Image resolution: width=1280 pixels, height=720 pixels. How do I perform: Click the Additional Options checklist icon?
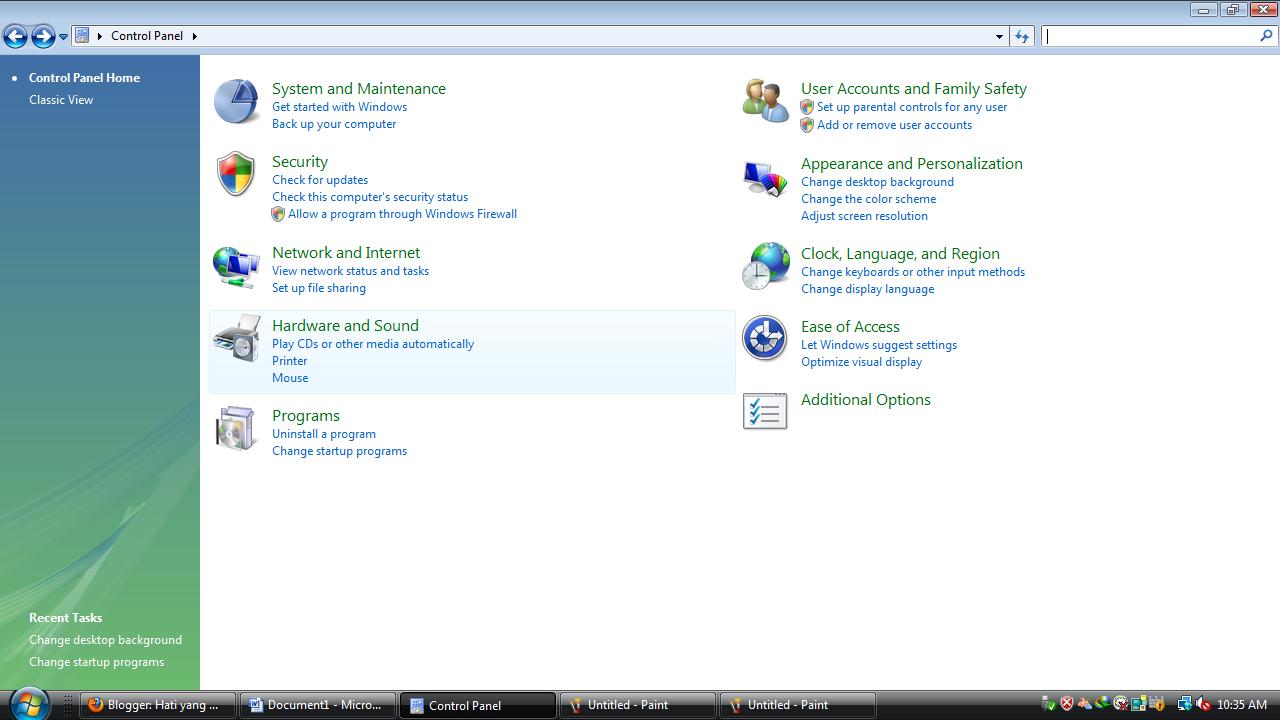point(765,411)
